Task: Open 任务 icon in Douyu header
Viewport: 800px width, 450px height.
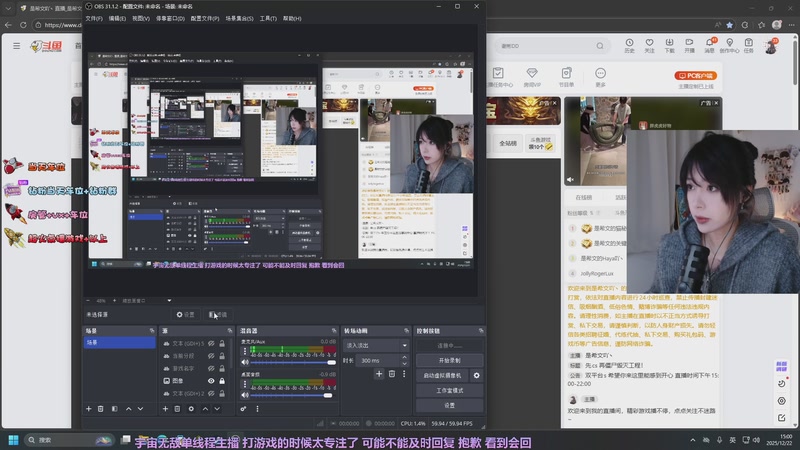Action: point(748,45)
